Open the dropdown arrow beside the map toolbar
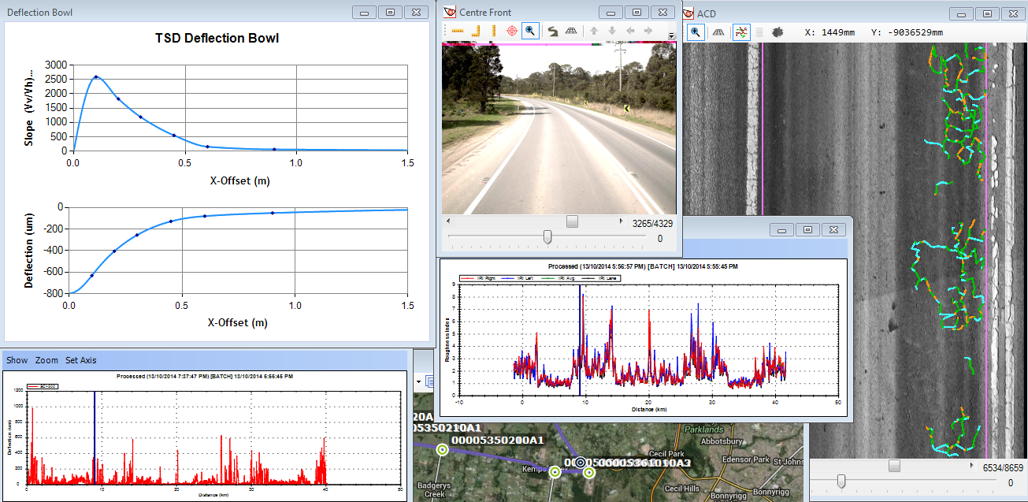Image resolution: width=1028 pixels, height=502 pixels. 417,381
